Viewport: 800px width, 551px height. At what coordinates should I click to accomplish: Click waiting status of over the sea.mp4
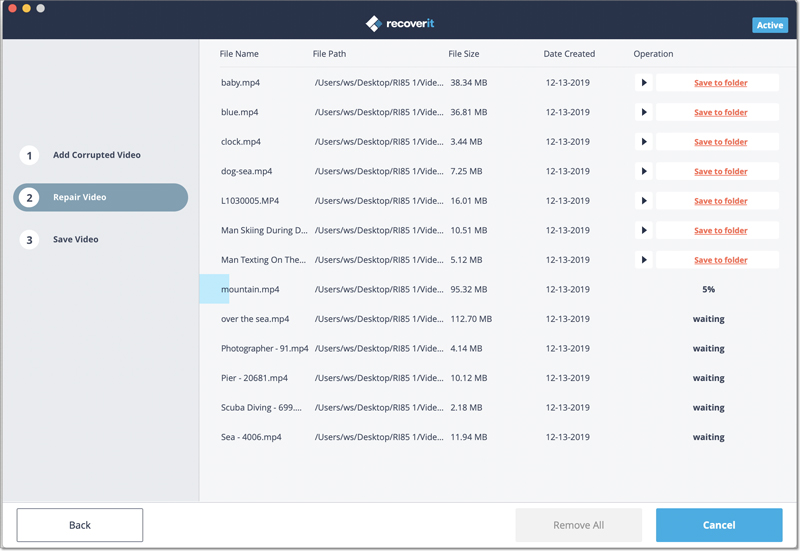tap(708, 319)
